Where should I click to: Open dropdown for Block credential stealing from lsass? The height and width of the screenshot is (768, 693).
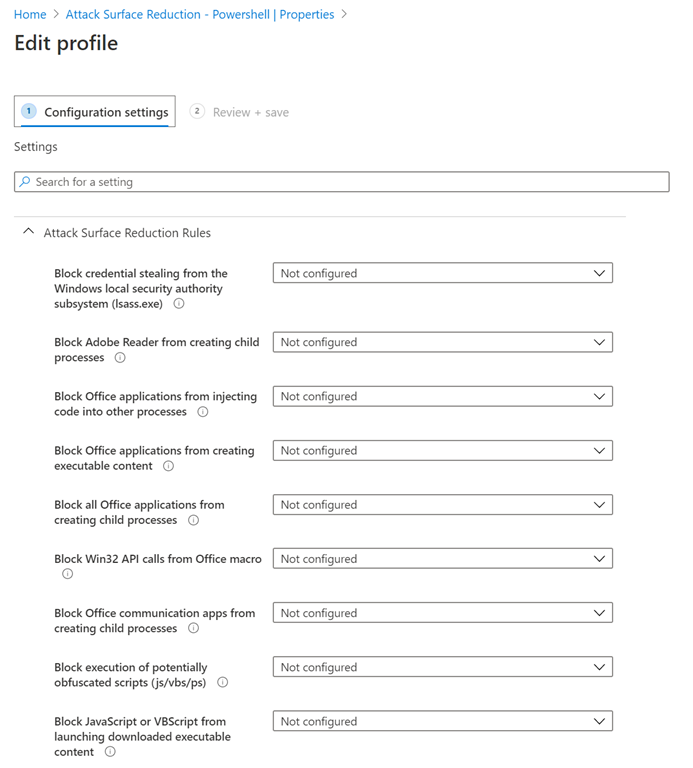click(x=442, y=273)
